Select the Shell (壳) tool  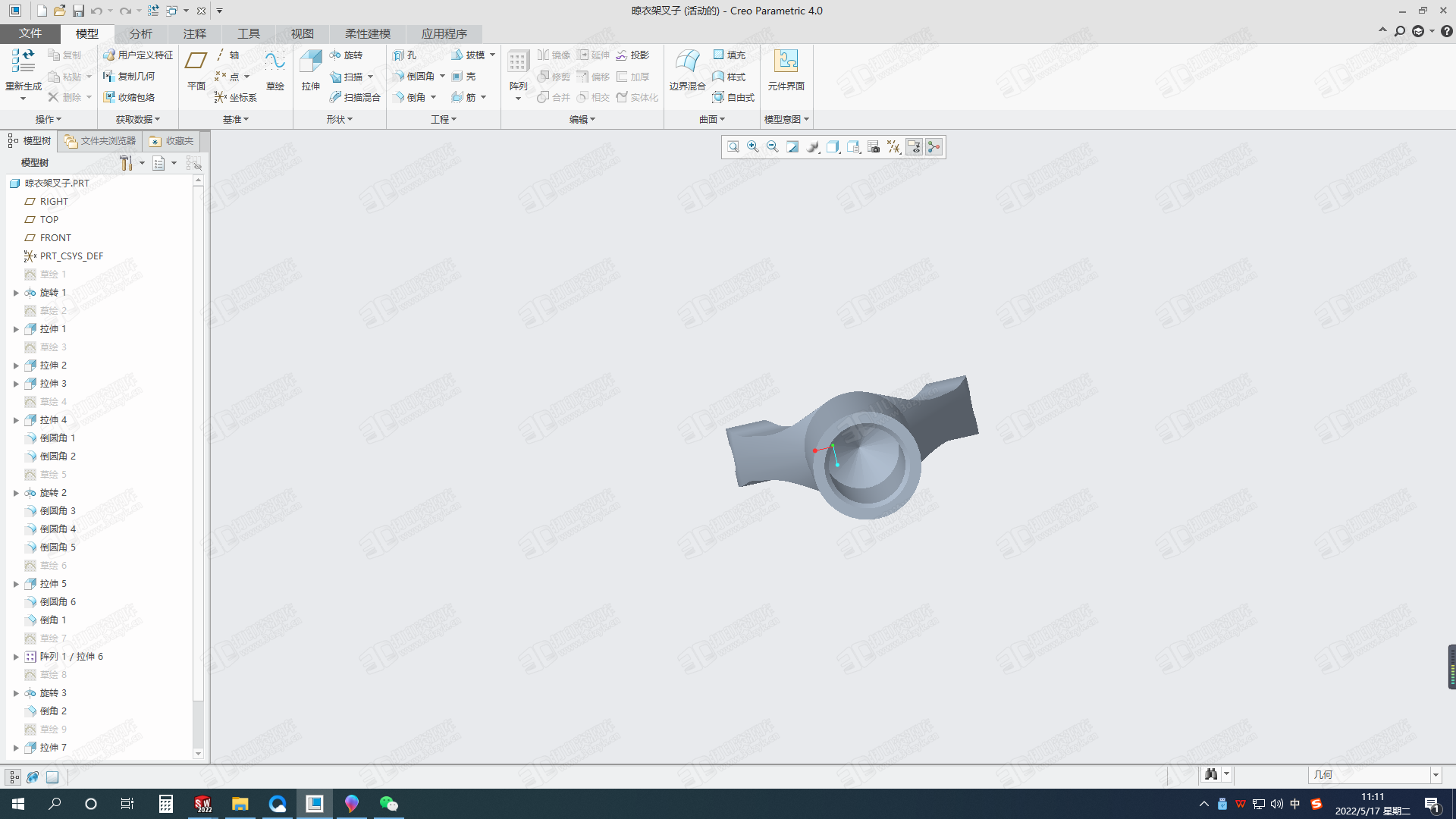[463, 76]
